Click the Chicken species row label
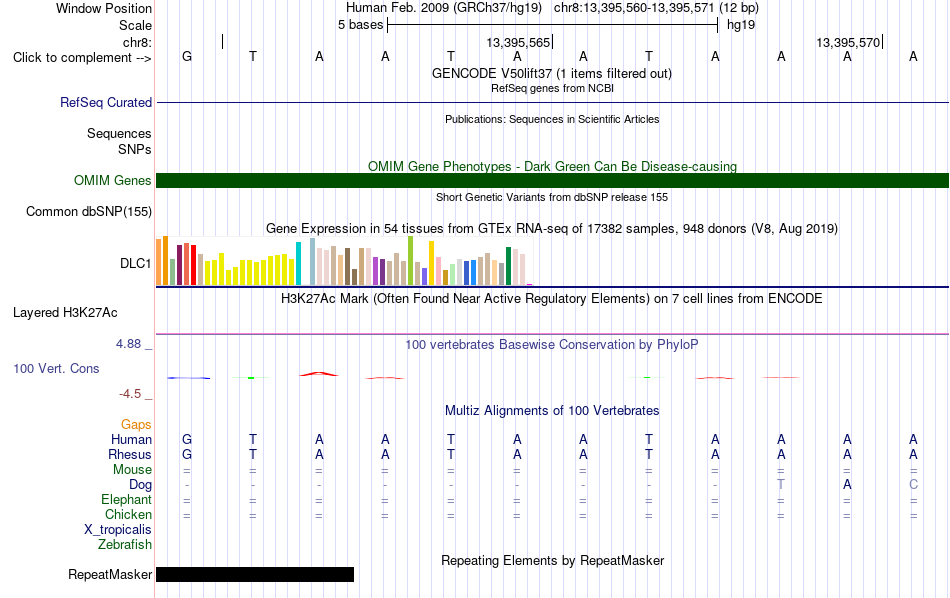The width and height of the screenshot is (950, 598). 128,514
